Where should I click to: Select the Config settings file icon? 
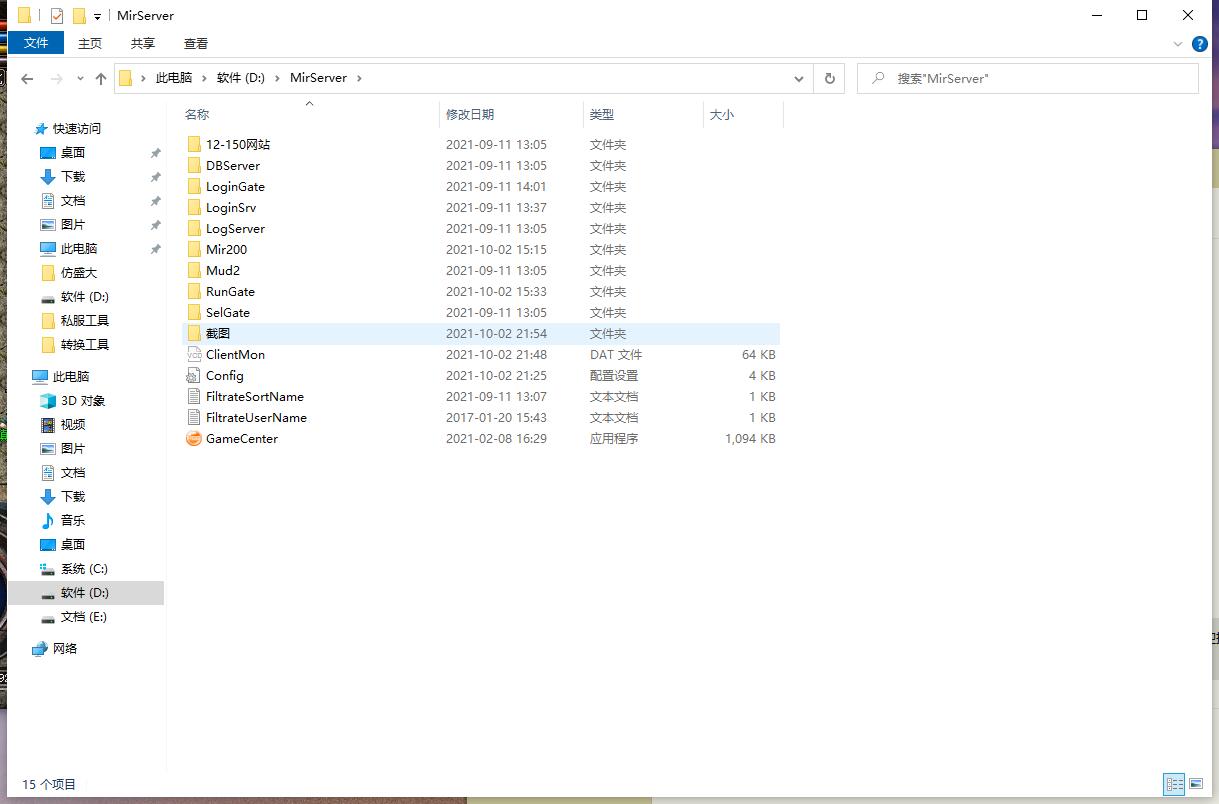coord(194,376)
